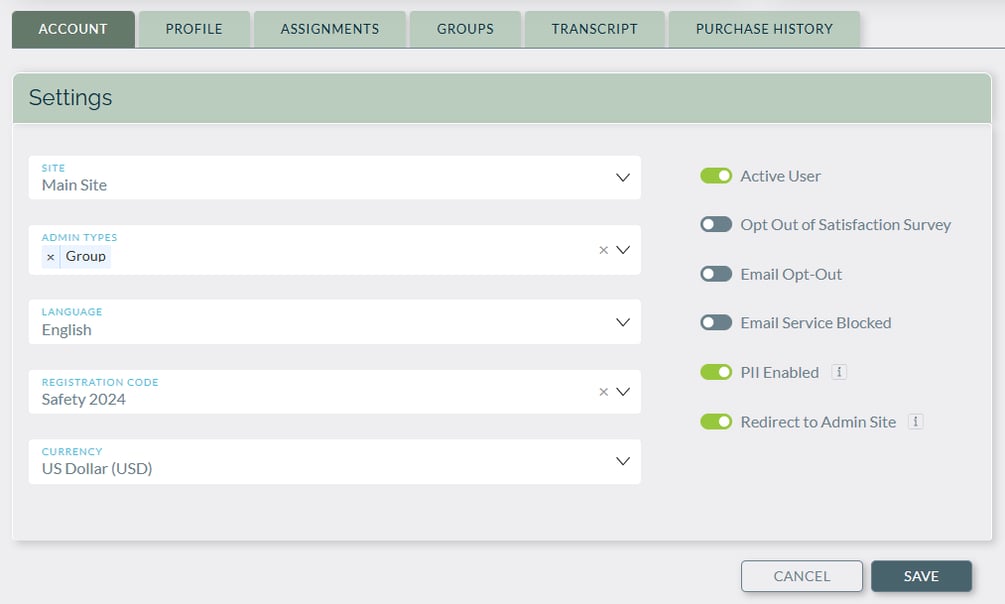Viewport: 1005px width, 604px height.
Task: Open the Admin Types dropdown arrow
Action: tap(624, 250)
